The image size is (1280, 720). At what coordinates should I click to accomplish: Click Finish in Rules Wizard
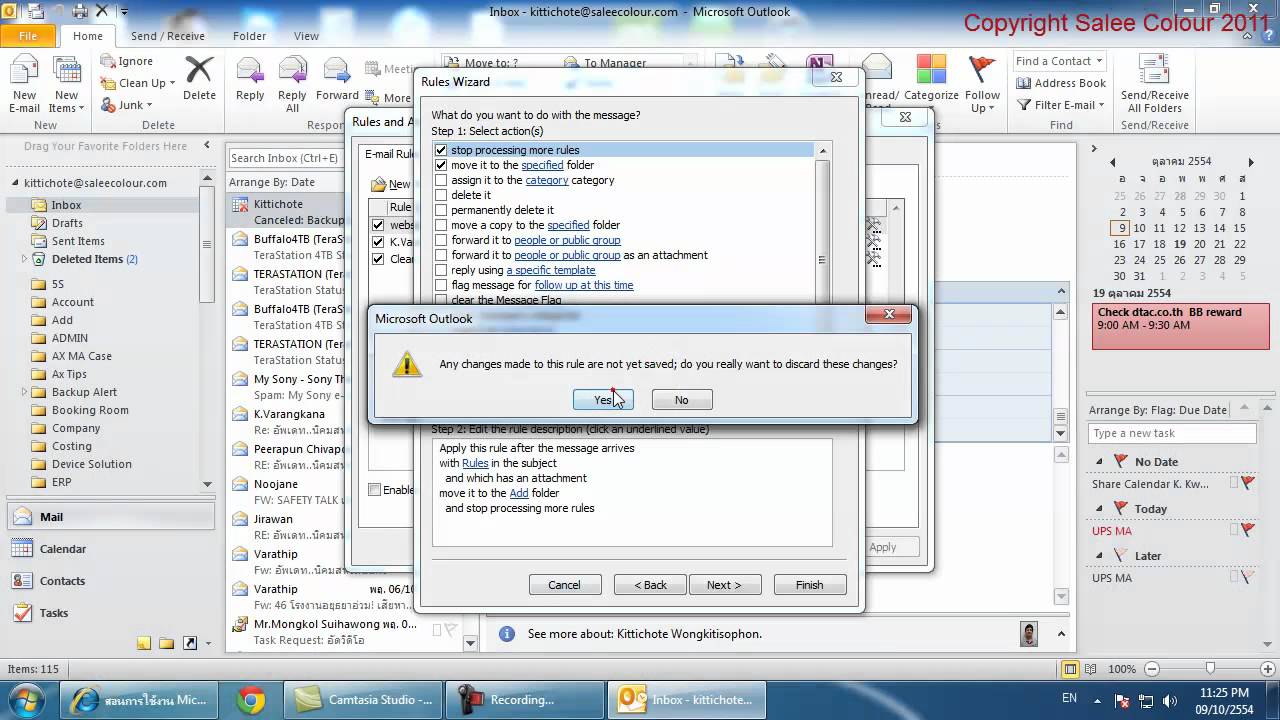809,585
